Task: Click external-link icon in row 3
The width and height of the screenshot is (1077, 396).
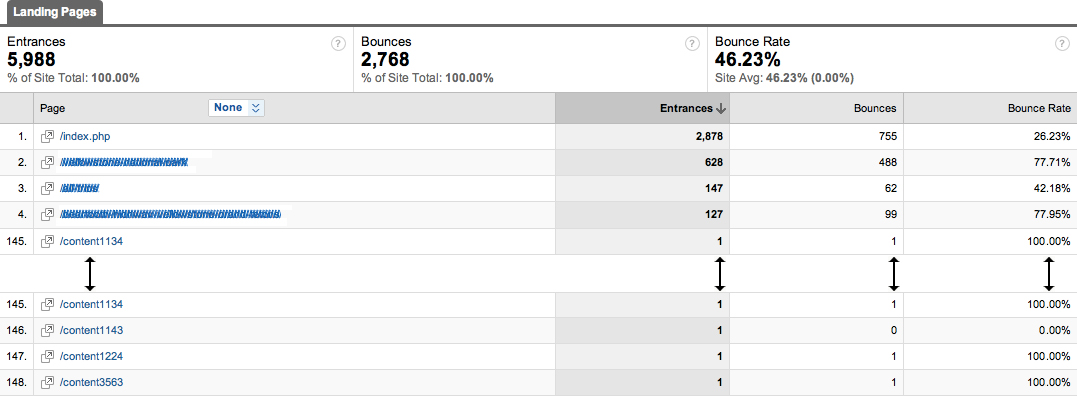Action: click(x=47, y=189)
